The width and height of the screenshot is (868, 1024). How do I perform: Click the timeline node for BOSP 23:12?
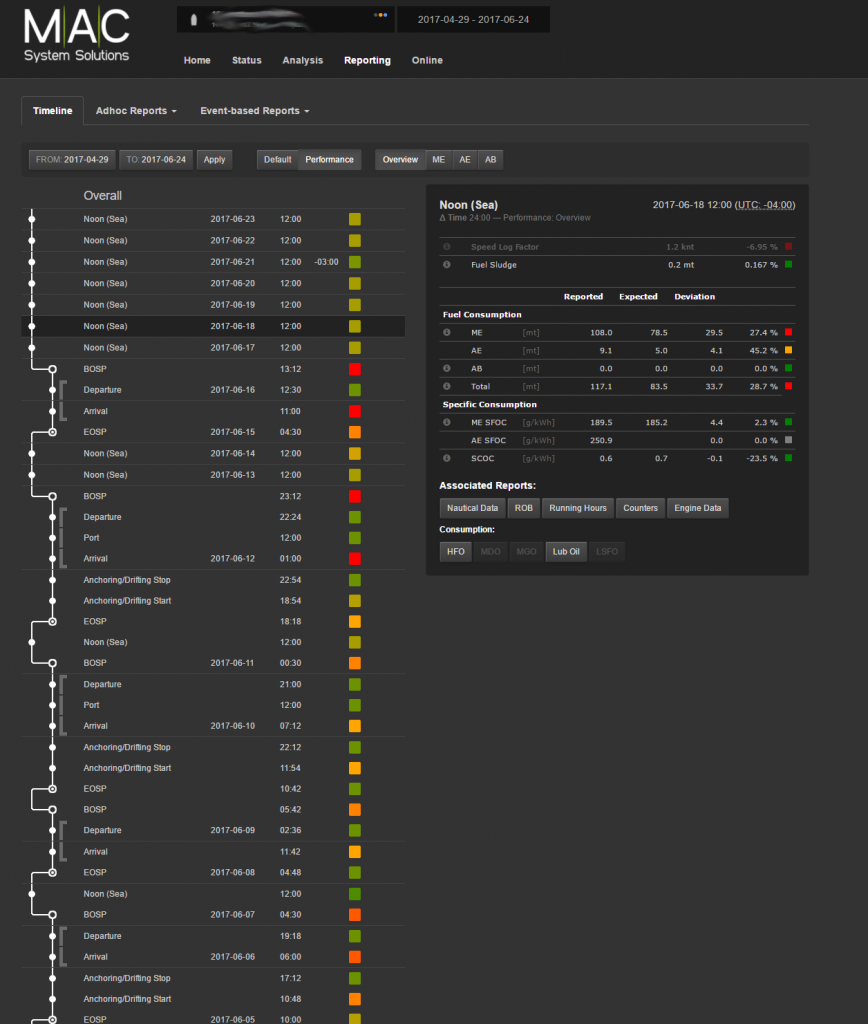(53, 496)
